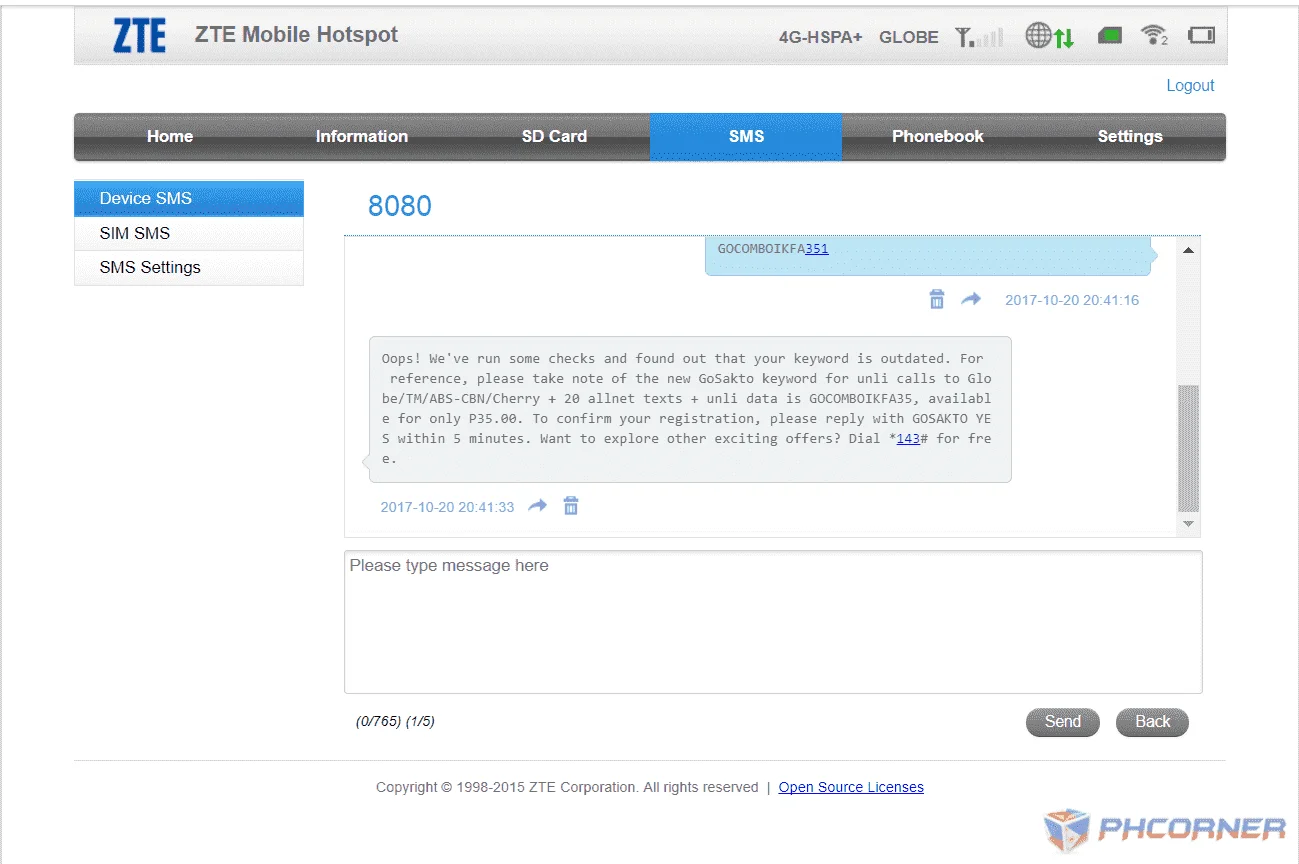The image size is (1299, 864).
Task: Click the 8080 conversation title
Action: click(x=400, y=206)
